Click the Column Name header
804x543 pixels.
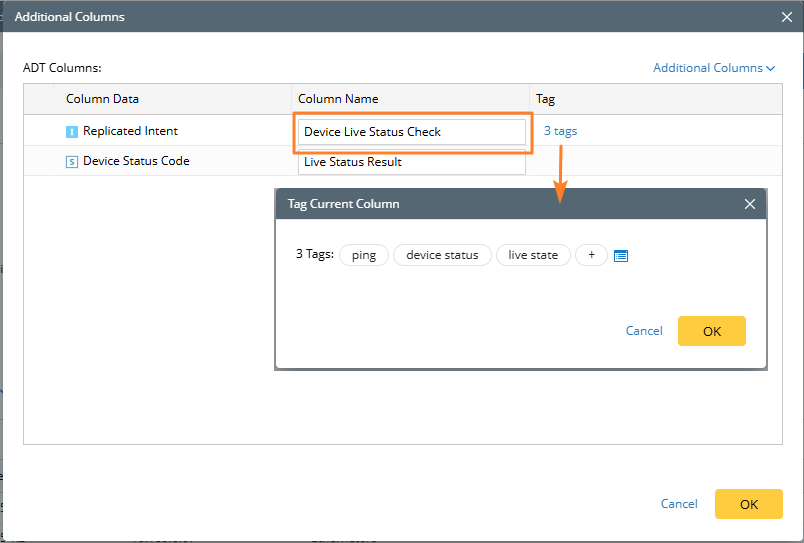(338, 99)
